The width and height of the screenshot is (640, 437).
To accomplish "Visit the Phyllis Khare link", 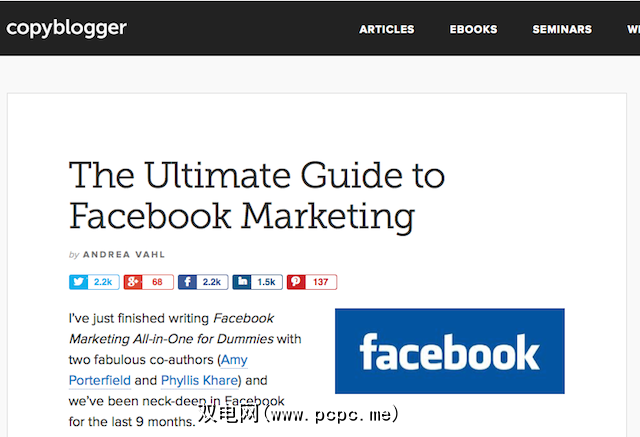I will tap(199, 380).
